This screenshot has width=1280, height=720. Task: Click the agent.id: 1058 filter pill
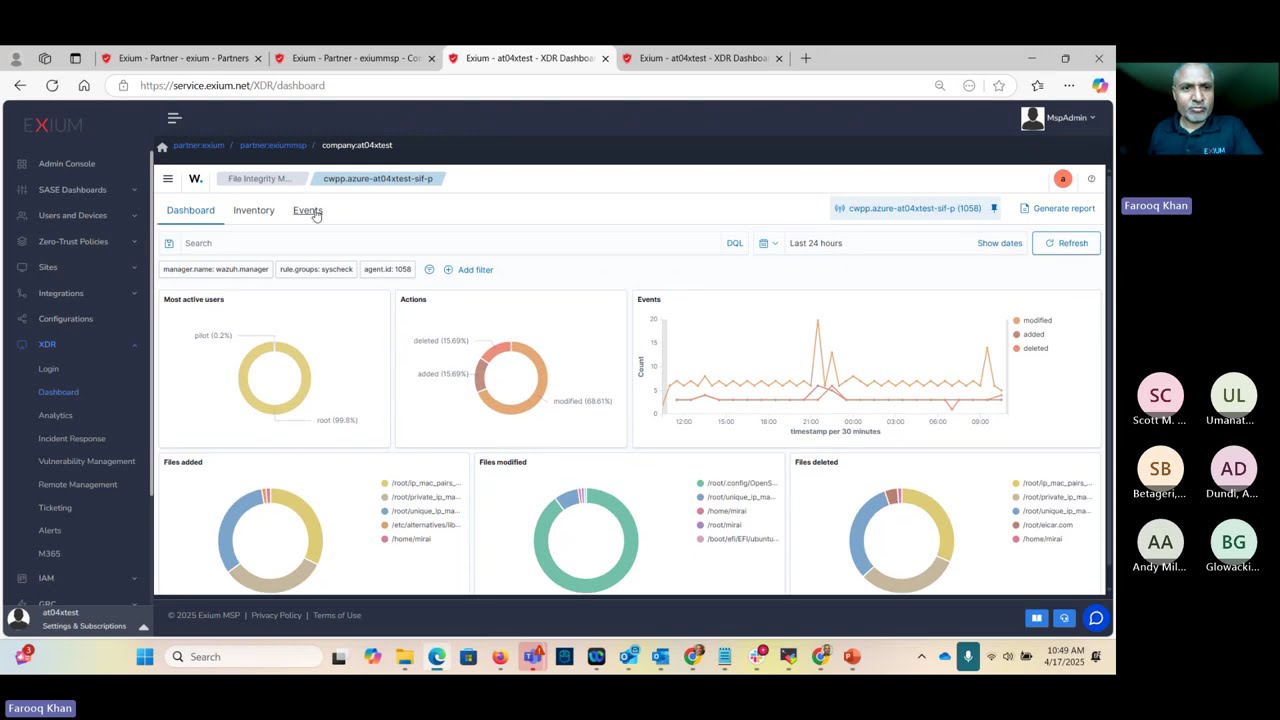tap(388, 270)
